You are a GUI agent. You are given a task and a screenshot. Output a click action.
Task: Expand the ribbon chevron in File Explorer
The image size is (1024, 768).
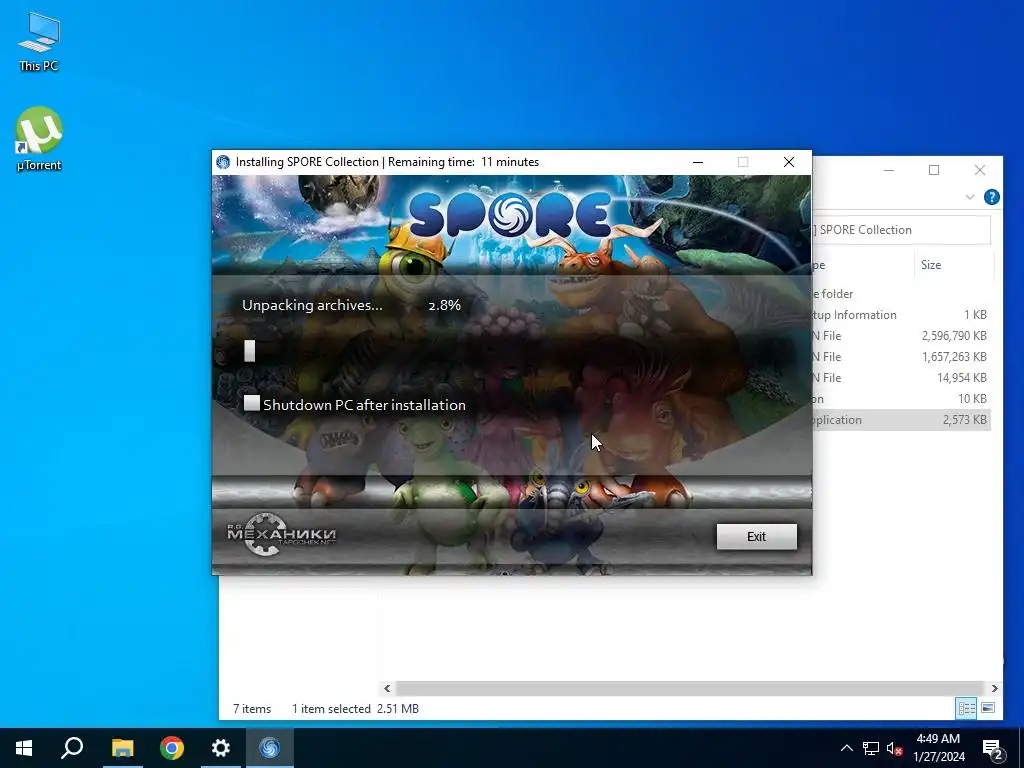pyautogui.click(x=970, y=197)
